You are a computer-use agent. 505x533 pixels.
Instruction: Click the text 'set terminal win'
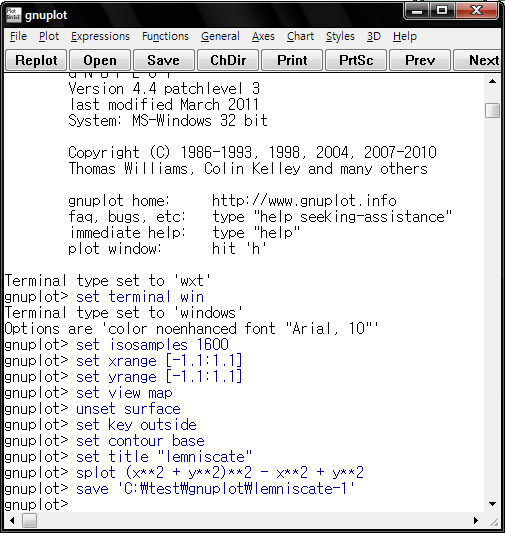point(140,297)
